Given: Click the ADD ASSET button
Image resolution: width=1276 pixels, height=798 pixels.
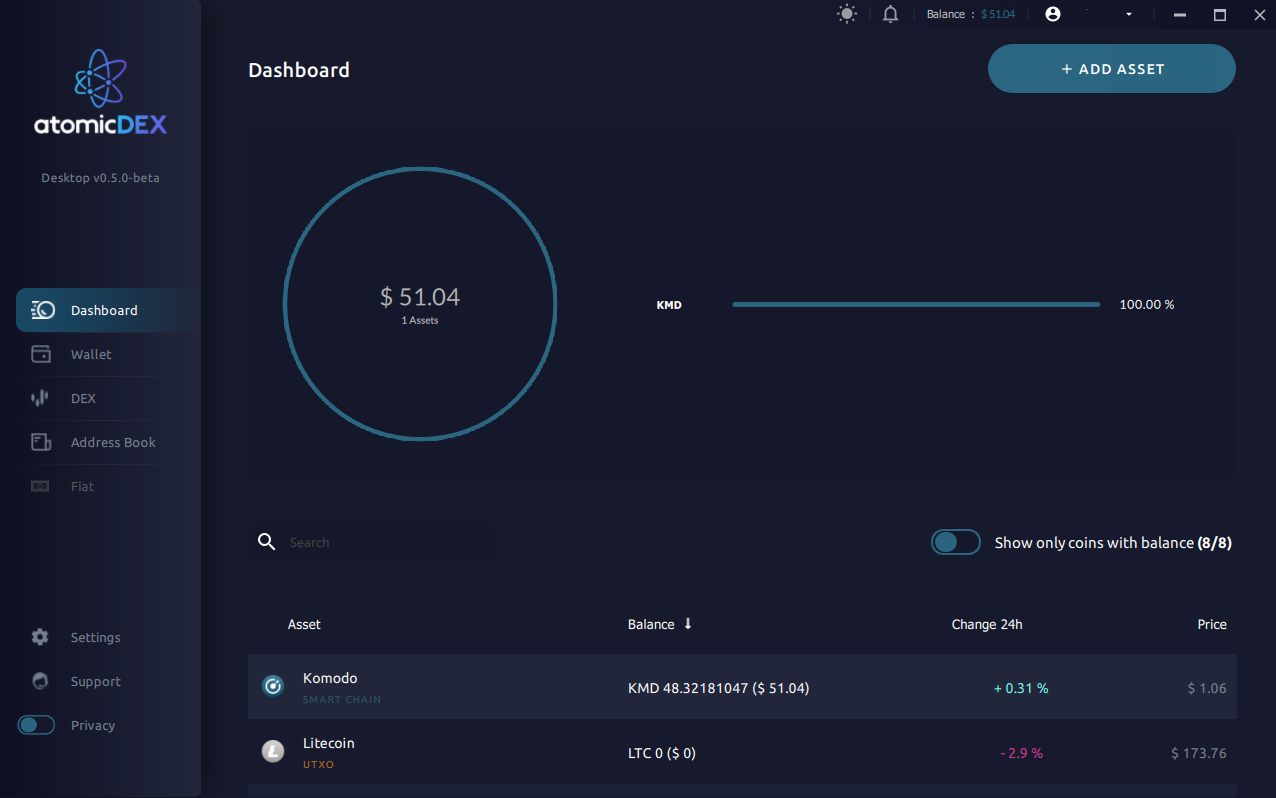Looking at the screenshot, I should 1111,68.
